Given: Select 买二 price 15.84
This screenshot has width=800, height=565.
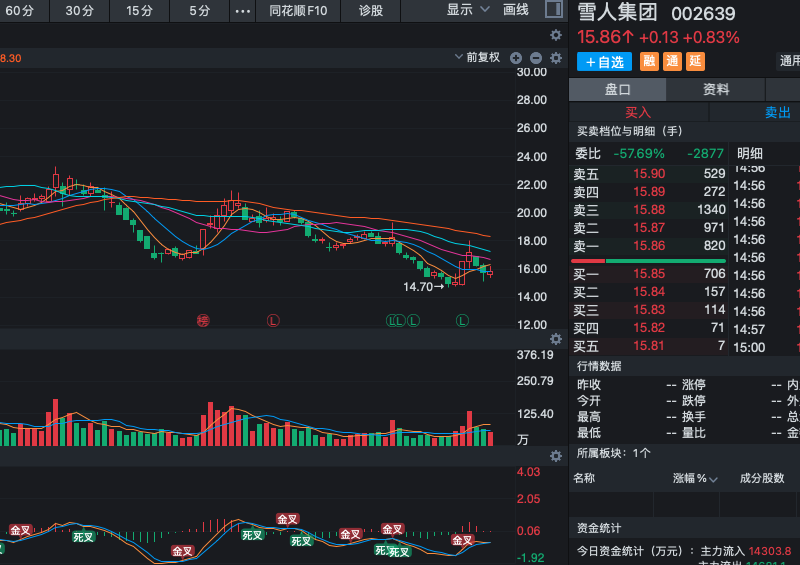Looking at the screenshot, I should click(649, 292).
